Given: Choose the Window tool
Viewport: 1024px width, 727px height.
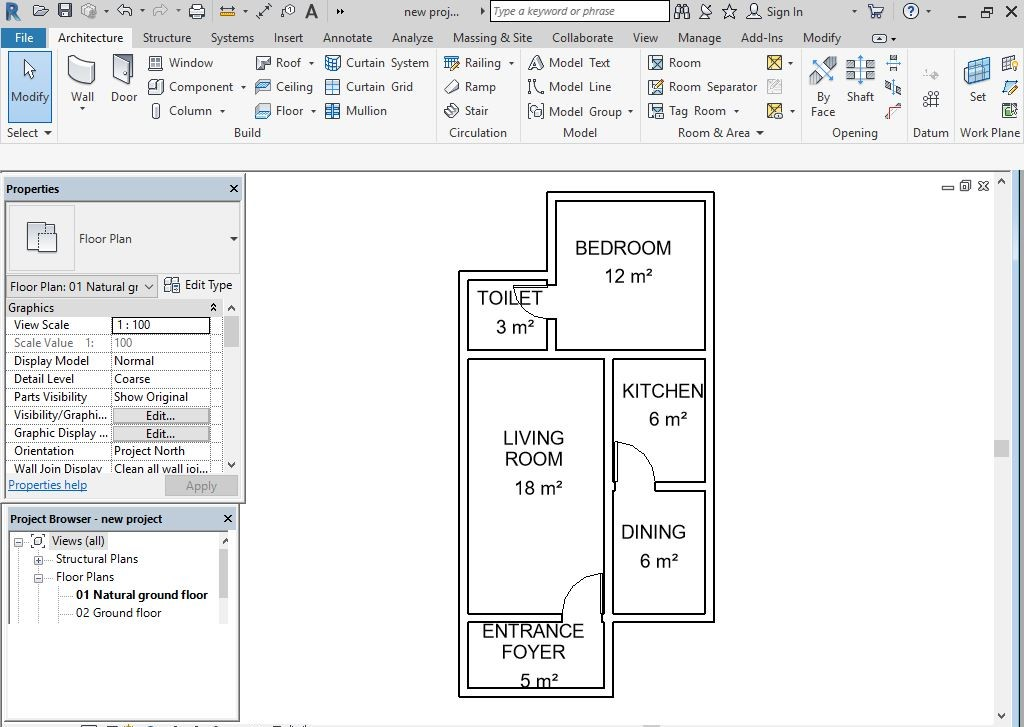Looking at the screenshot, I should [x=180, y=63].
